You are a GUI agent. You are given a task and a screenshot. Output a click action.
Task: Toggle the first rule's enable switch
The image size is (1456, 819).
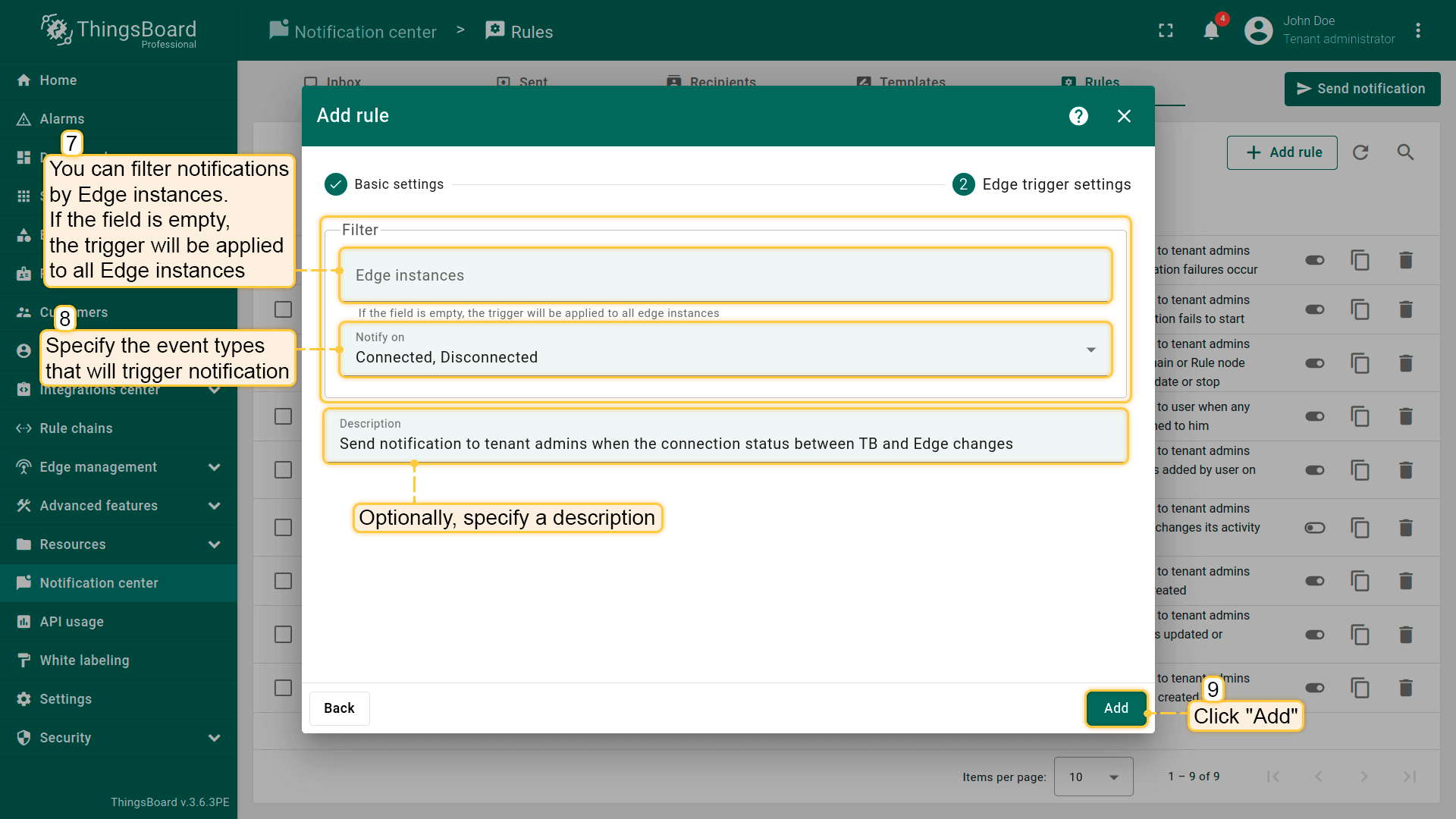1314,260
